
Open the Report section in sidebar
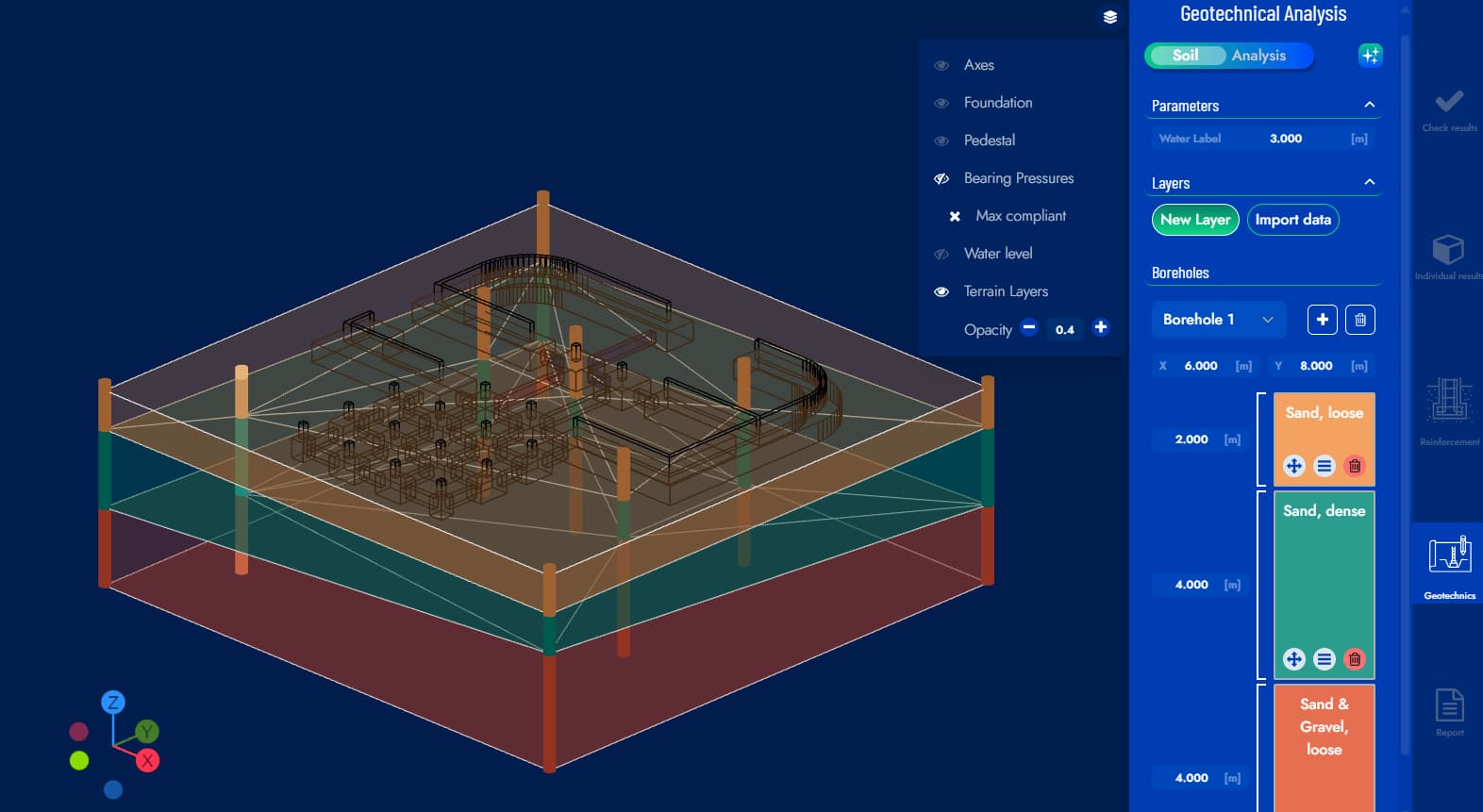coord(1449,712)
